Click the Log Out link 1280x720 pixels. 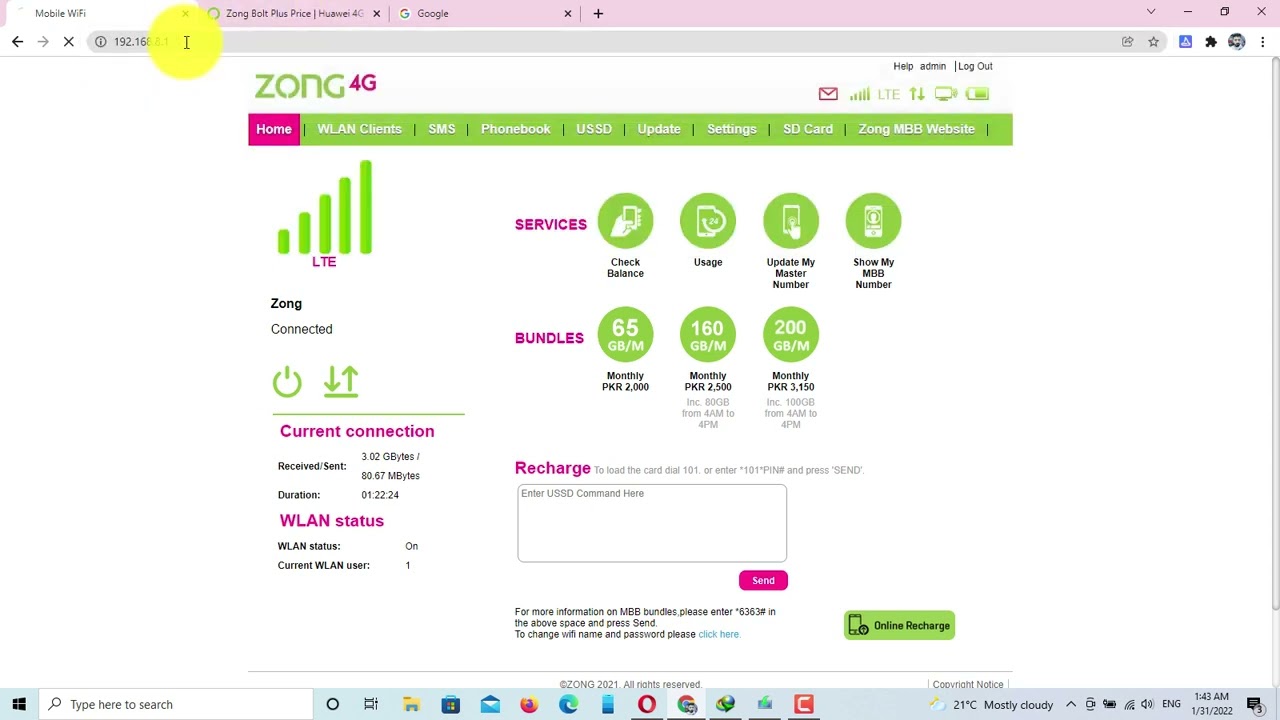point(975,66)
